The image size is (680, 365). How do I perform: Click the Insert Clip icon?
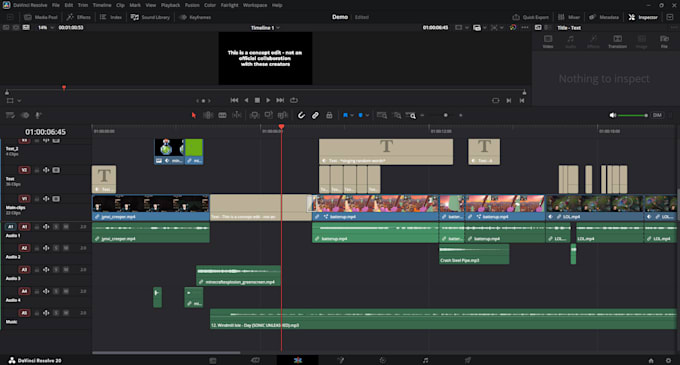(x=255, y=115)
